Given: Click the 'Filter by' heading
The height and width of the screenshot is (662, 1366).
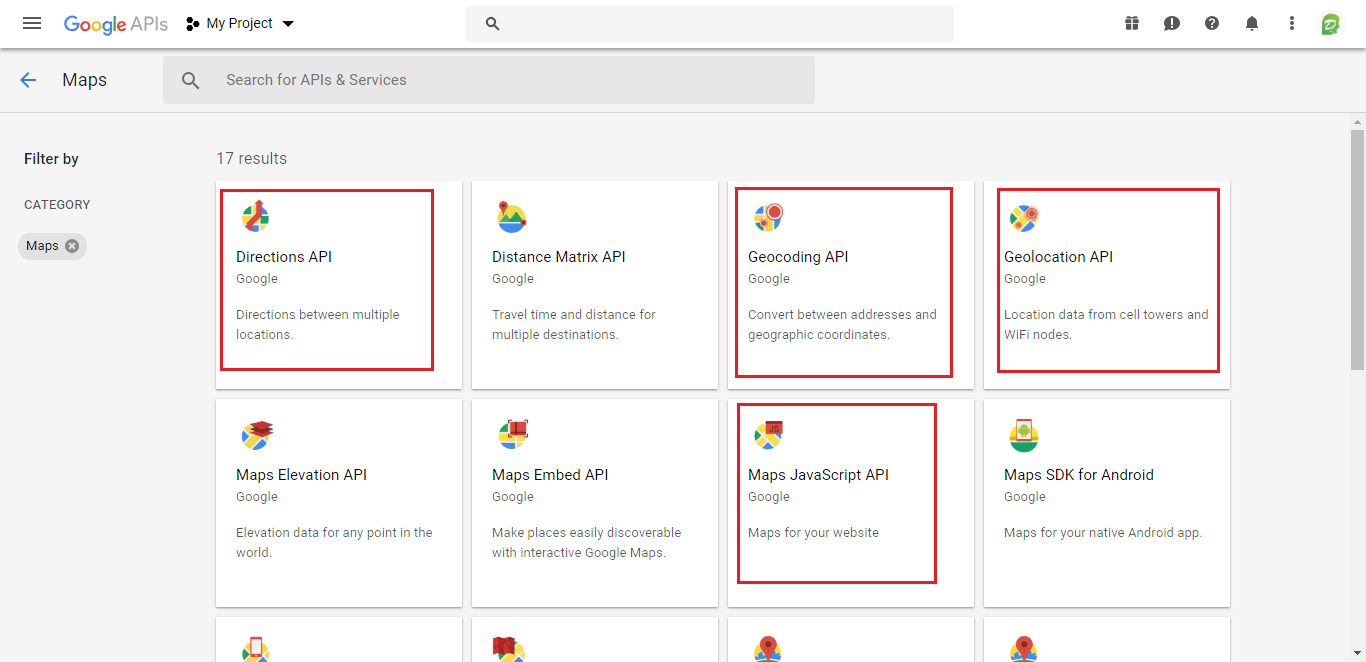Looking at the screenshot, I should pyautogui.click(x=51, y=159).
